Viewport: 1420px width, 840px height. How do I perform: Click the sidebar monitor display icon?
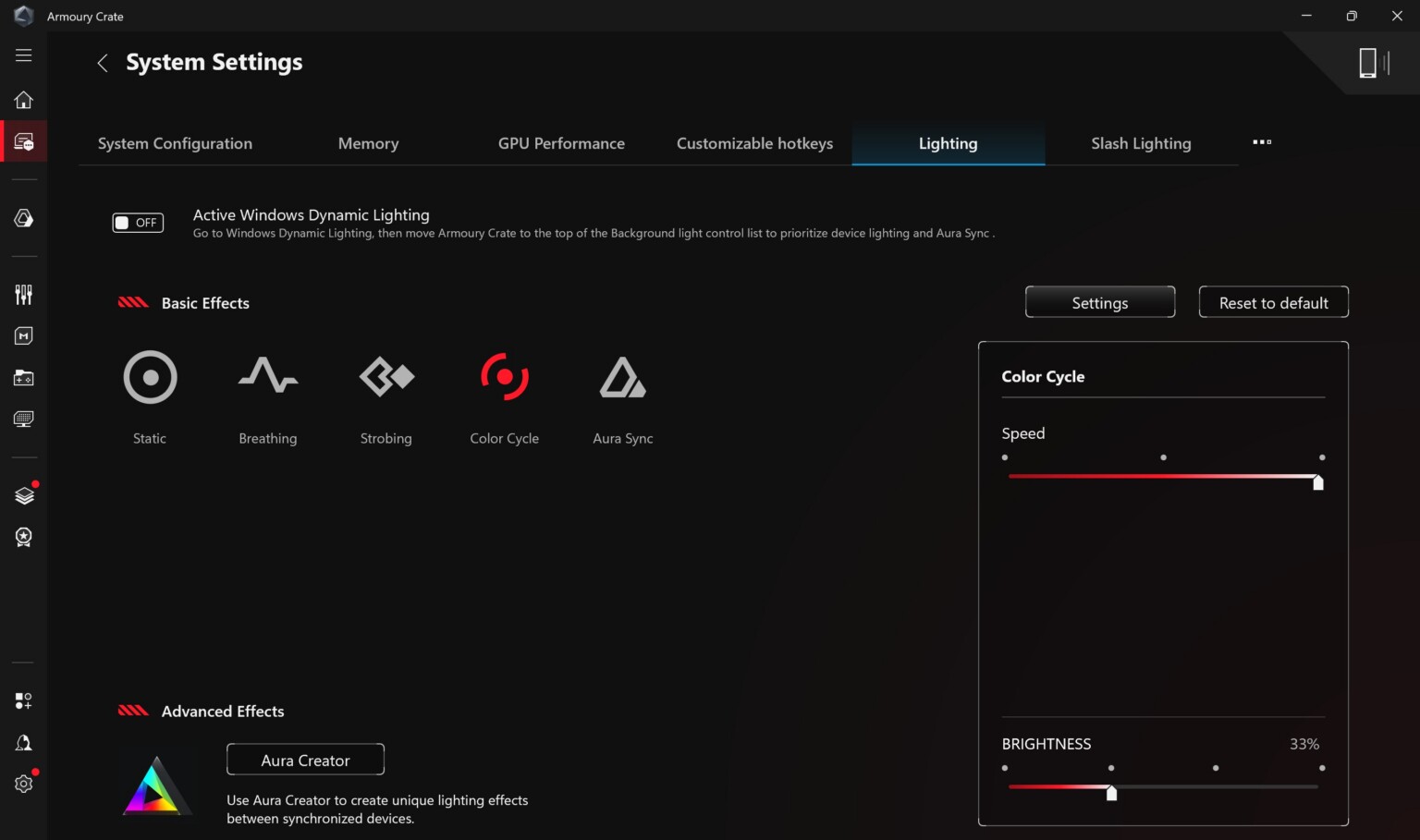(24, 420)
